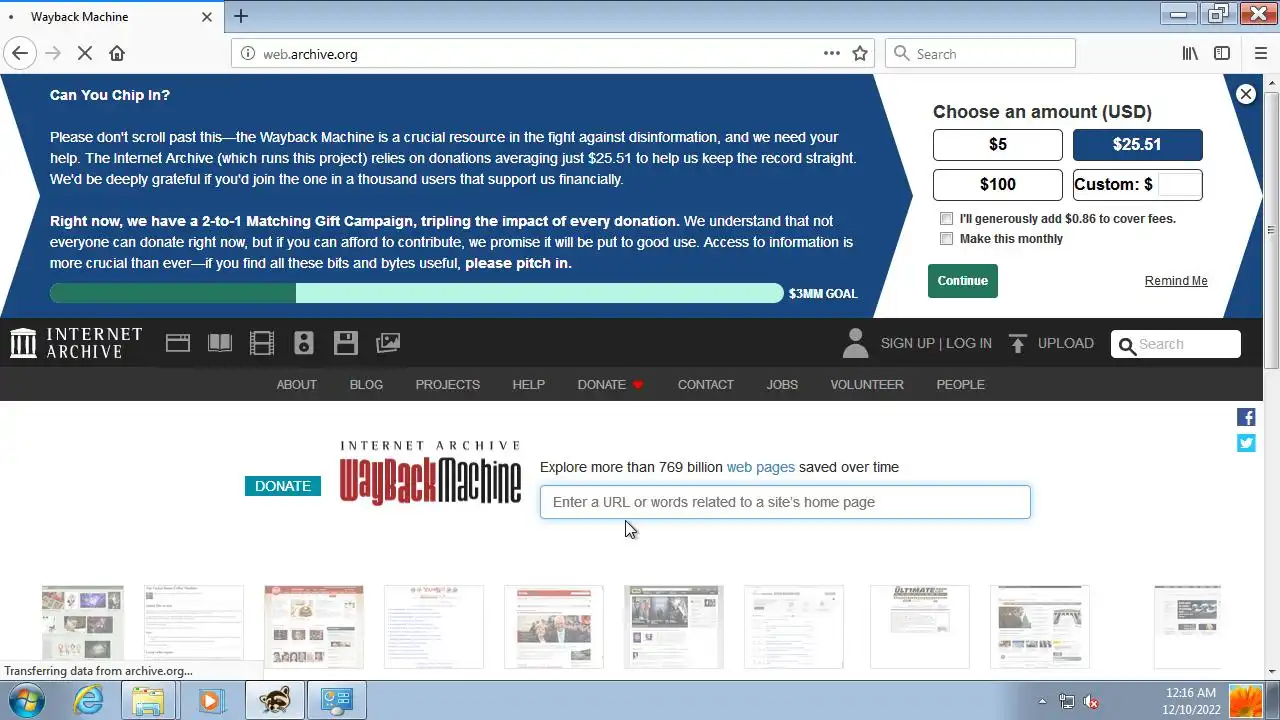Click the Internet Archive logo
1280x720 pixels.
coord(76,343)
